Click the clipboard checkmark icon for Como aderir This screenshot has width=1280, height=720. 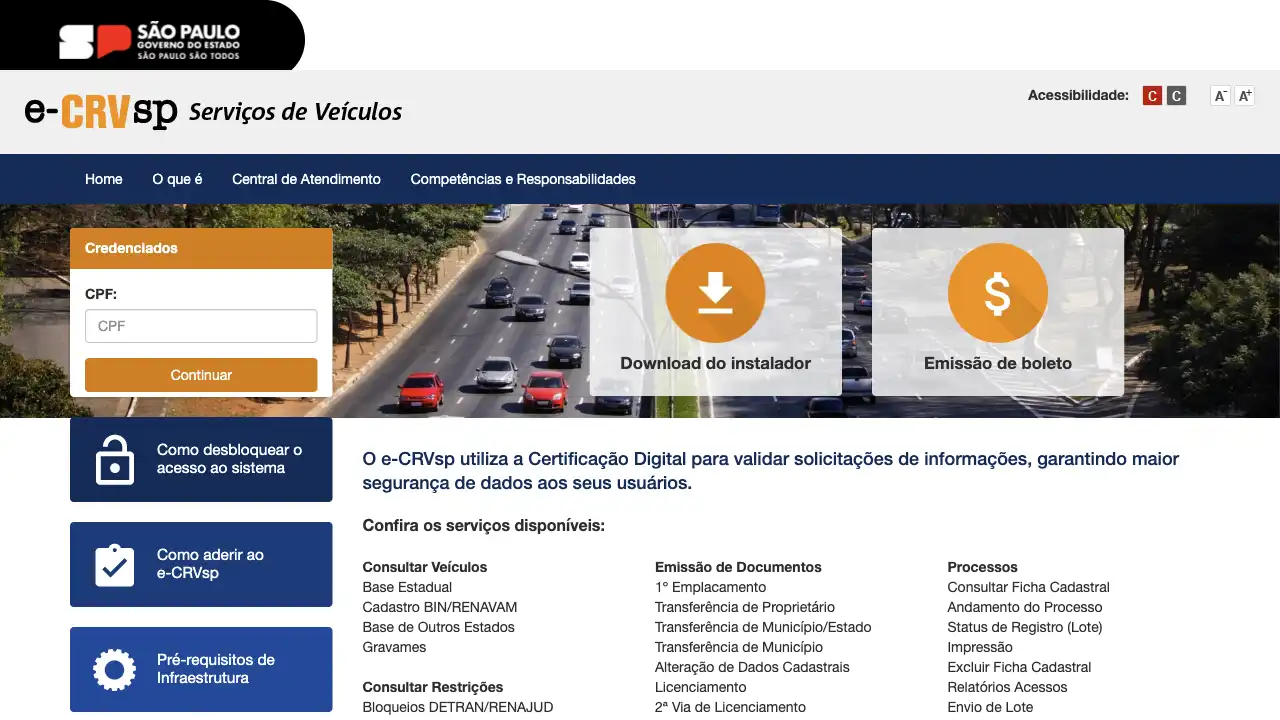pyautogui.click(x=114, y=564)
